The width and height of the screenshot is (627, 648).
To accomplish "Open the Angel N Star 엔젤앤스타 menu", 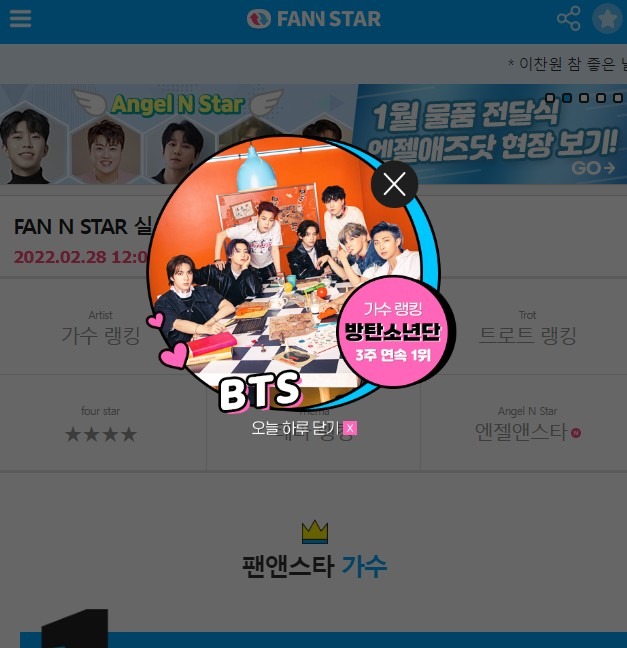I will (x=527, y=424).
